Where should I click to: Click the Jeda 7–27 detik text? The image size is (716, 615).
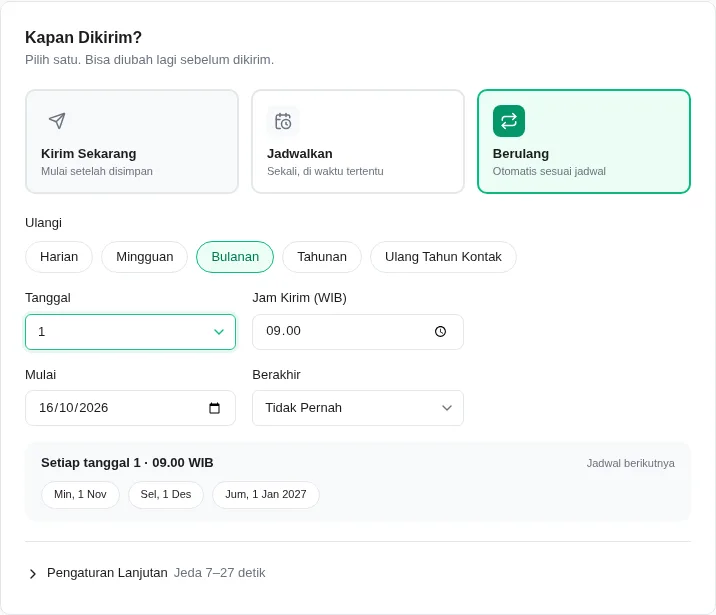[220, 573]
